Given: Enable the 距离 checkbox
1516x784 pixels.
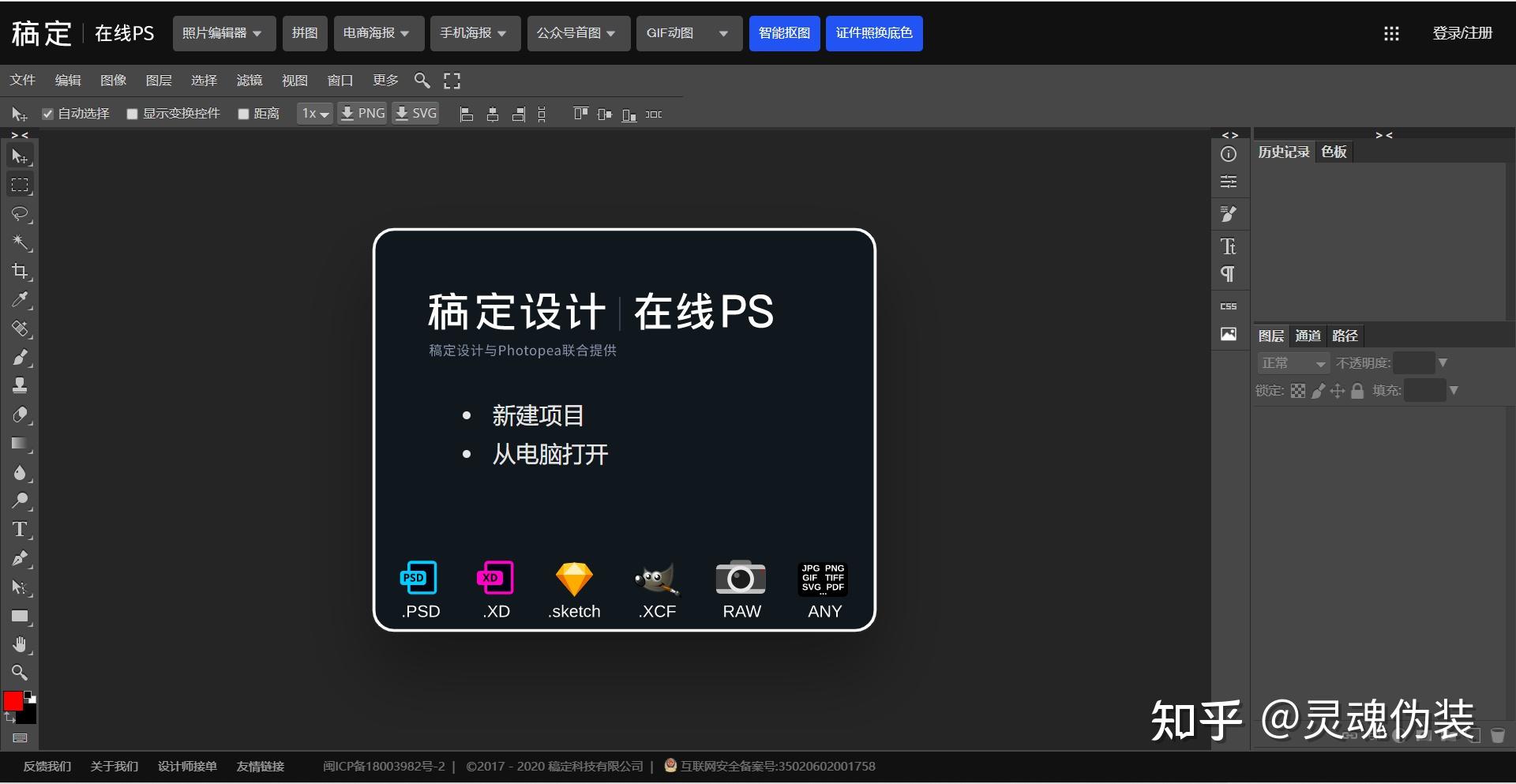Looking at the screenshot, I should point(243,114).
